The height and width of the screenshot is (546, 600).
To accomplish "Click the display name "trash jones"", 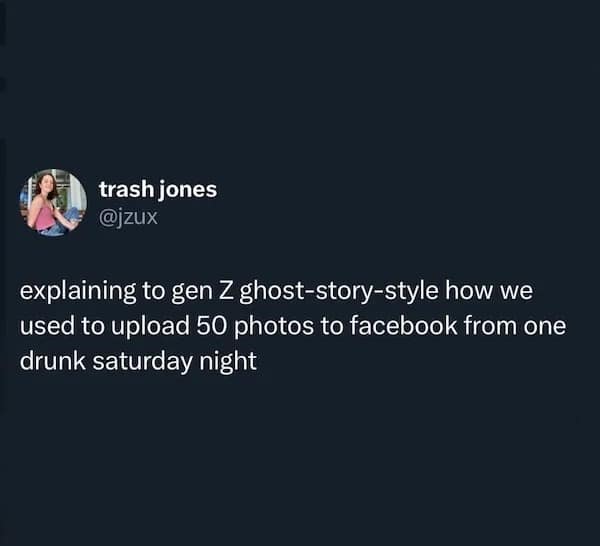I will tap(158, 189).
